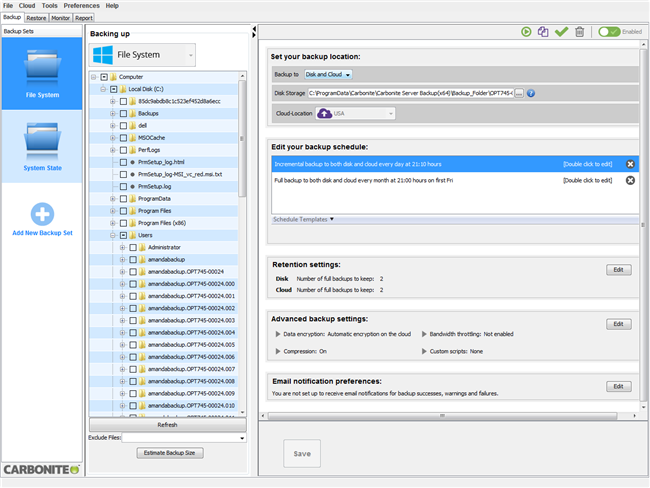The height and width of the screenshot is (488, 650).
Task: Switch to the Restore tab
Action: 36,17
